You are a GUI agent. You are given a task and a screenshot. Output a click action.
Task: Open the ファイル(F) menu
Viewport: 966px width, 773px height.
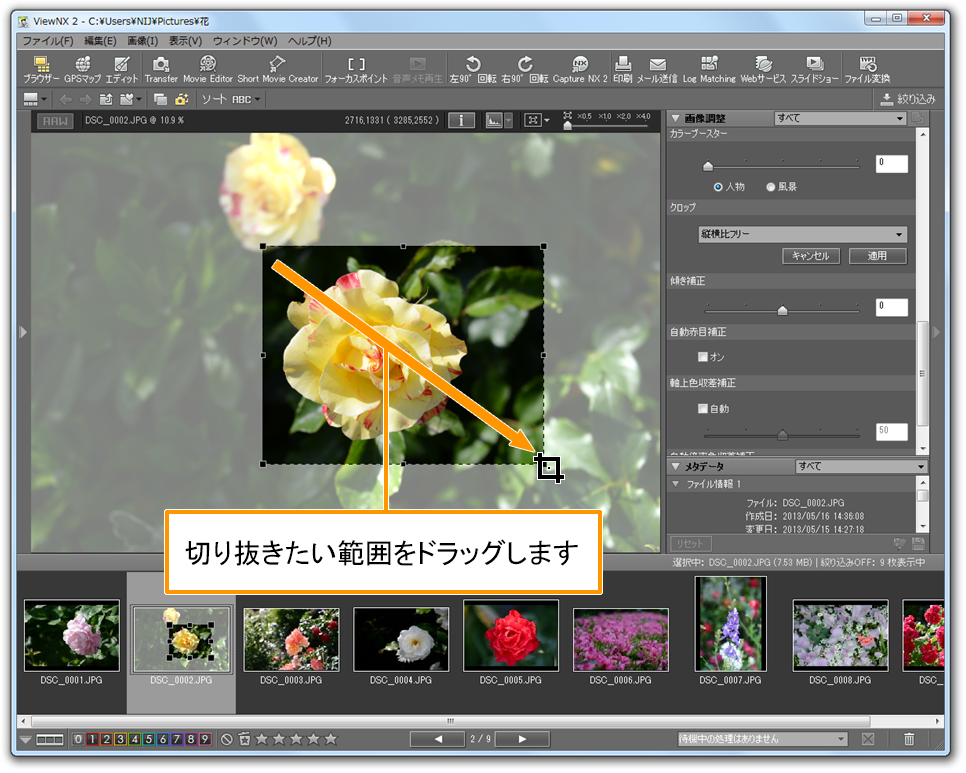pyautogui.click(x=47, y=41)
